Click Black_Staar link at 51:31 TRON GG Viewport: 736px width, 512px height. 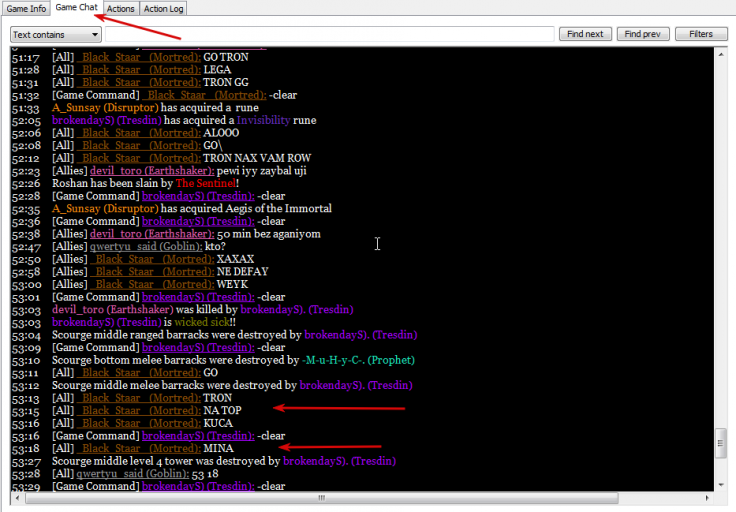coord(138,83)
